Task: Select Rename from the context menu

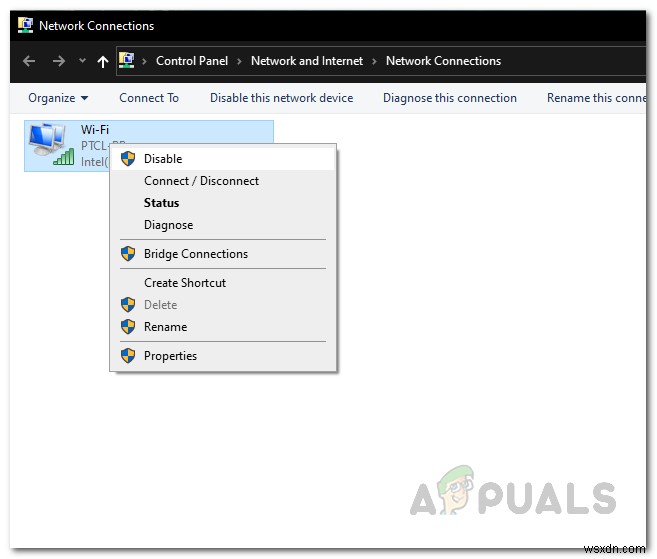Action: [x=223, y=327]
